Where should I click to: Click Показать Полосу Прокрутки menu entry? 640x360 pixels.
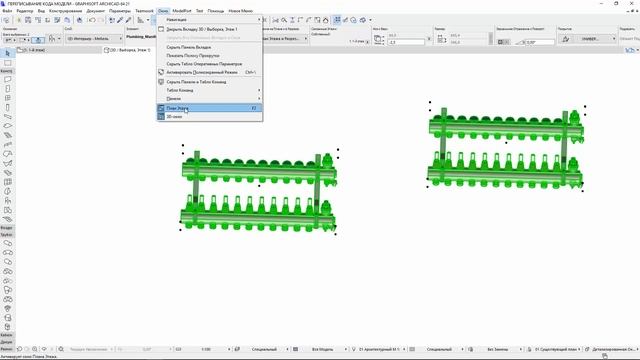(209, 56)
